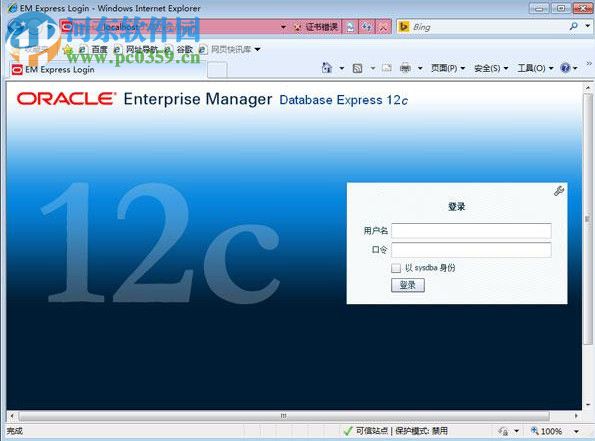The width and height of the screenshot is (595, 441).
Task: Click the Bing logo icon in search box
Action: (x=404, y=27)
